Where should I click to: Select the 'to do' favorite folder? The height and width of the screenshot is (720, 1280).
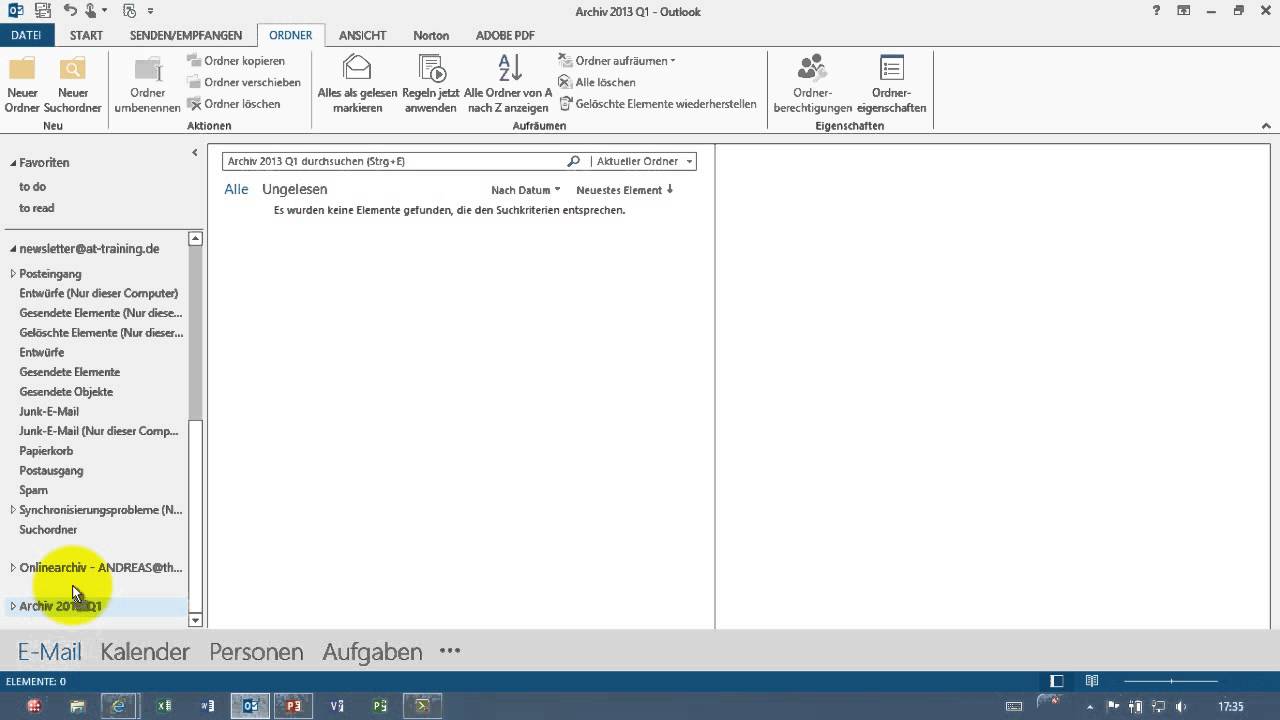coord(33,187)
